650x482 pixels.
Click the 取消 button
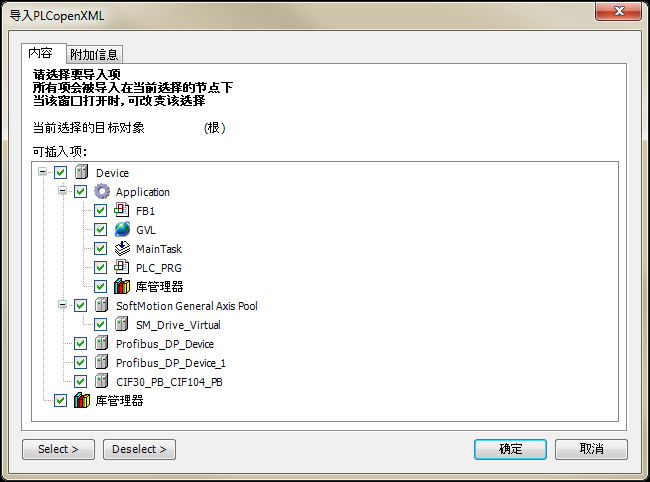tap(592, 449)
